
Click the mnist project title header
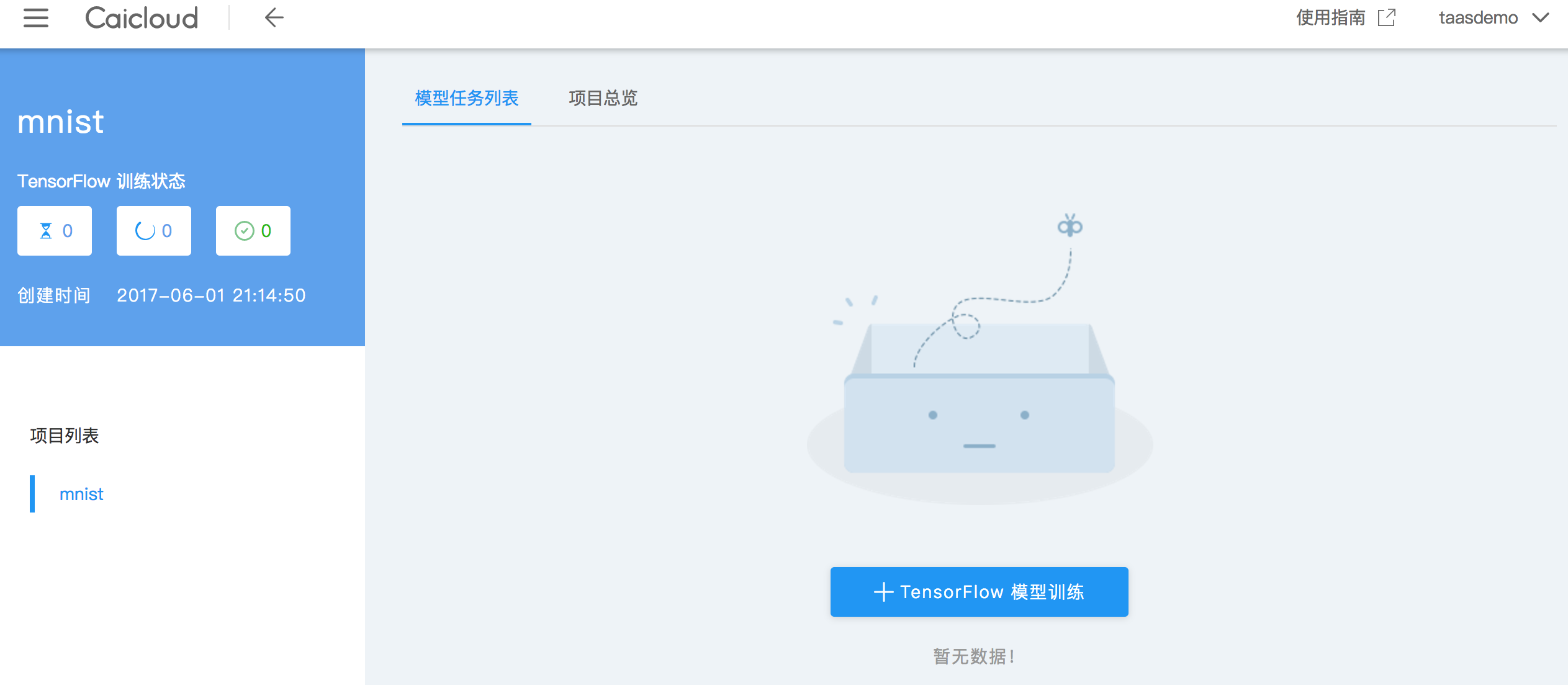point(61,122)
